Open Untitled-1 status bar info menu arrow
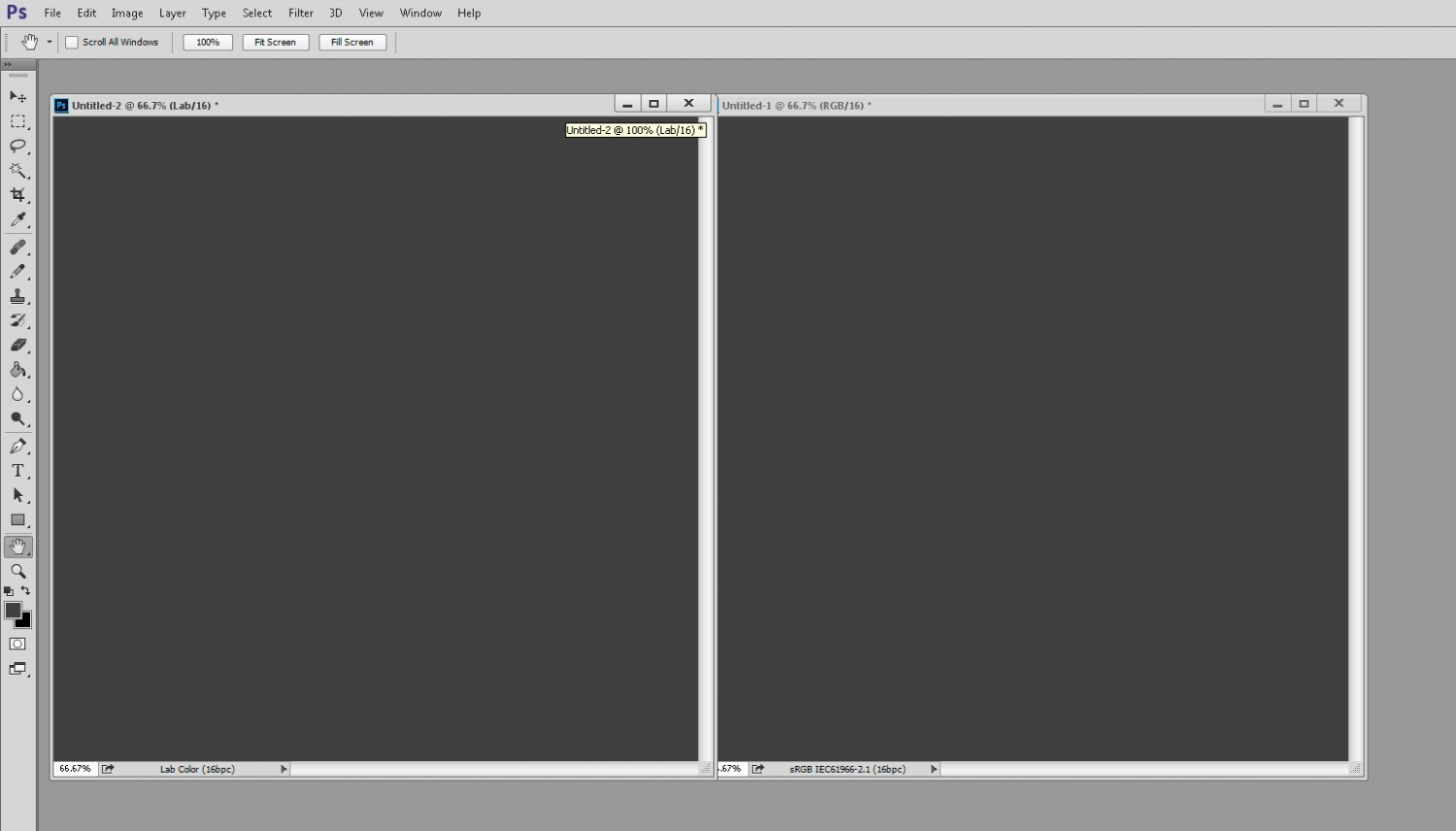 934,769
